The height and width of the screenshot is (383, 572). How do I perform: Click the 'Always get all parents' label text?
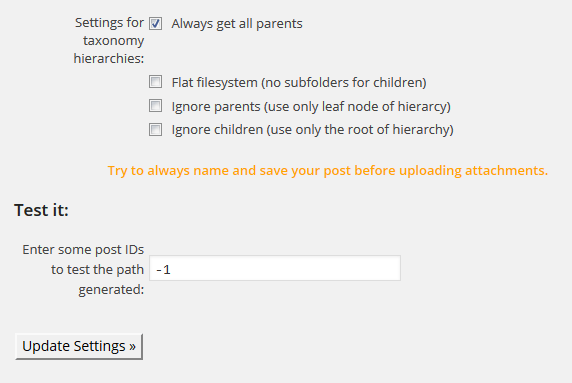237,24
